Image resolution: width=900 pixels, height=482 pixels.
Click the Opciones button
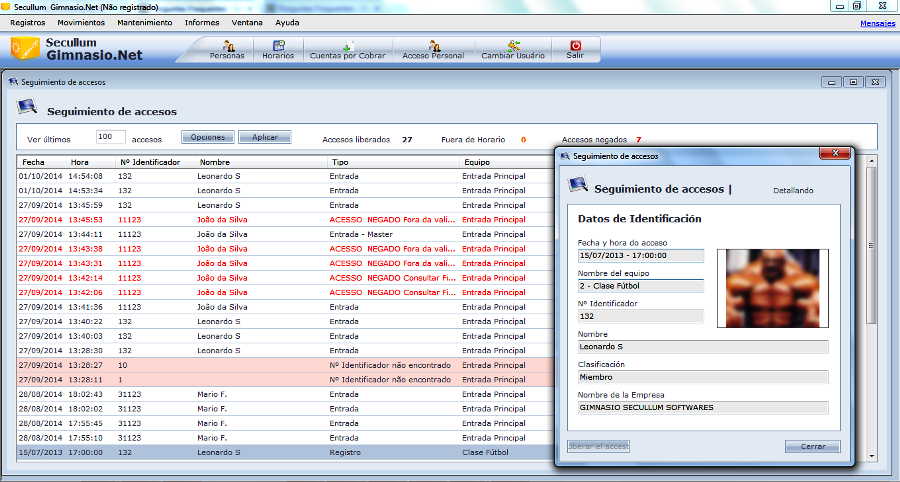coord(207,137)
